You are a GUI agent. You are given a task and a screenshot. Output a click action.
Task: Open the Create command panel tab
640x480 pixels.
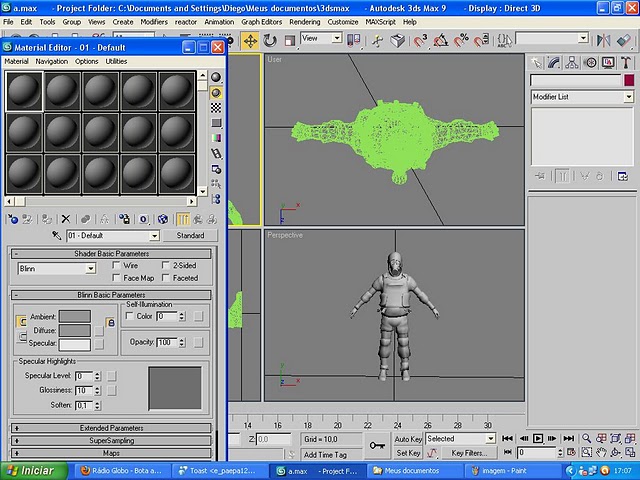536,63
